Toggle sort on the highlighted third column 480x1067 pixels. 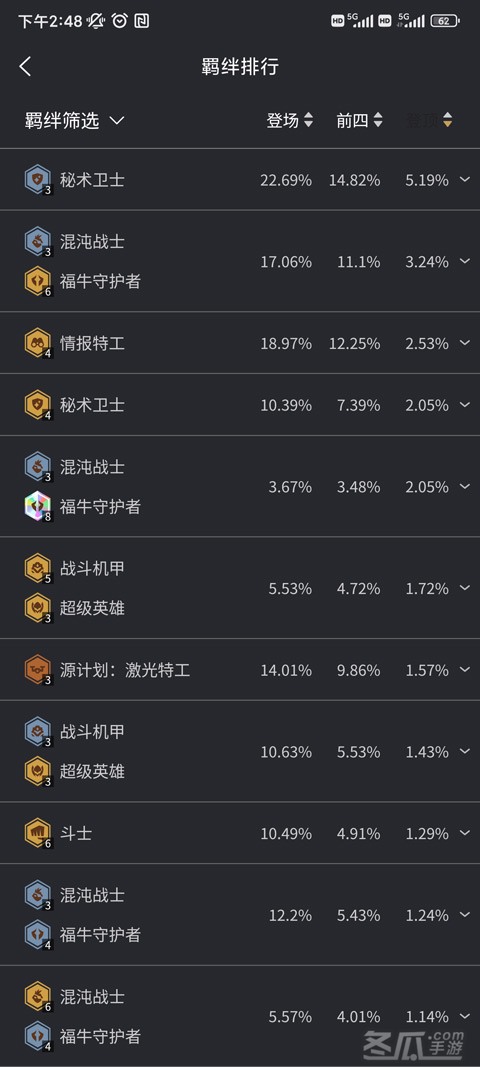coord(429,120)
